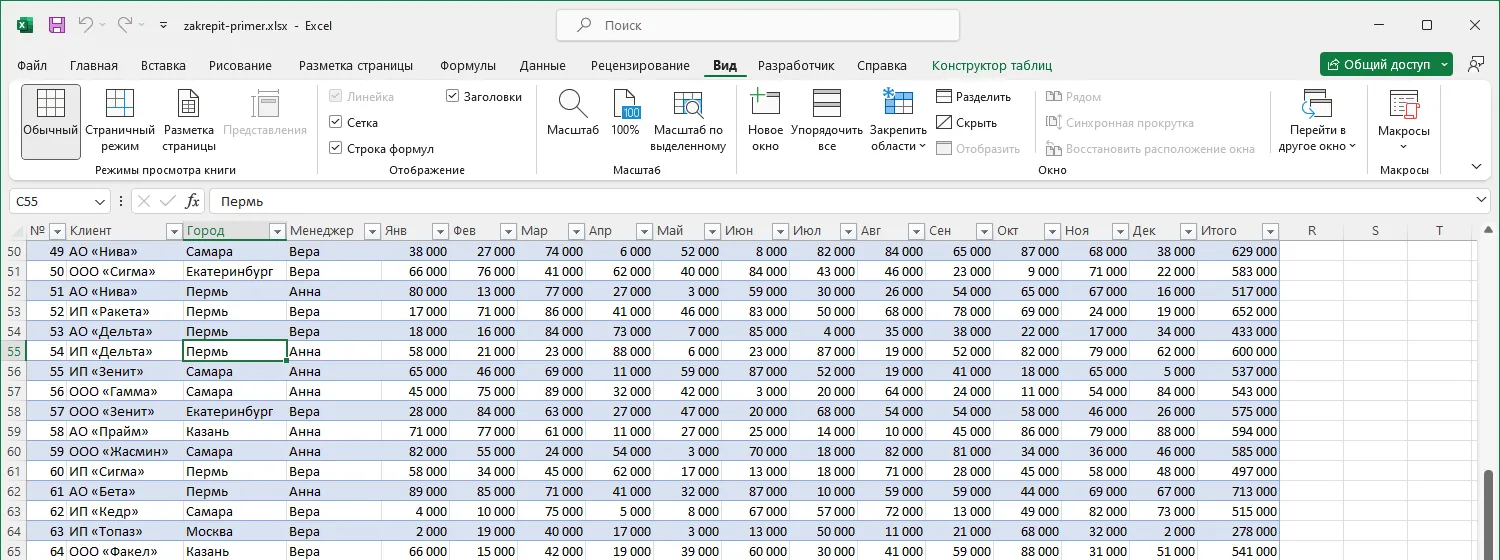1500x560 pixels.
Task: Toggle the Сетка gridlines checkbox
Action: pos(336,123)
